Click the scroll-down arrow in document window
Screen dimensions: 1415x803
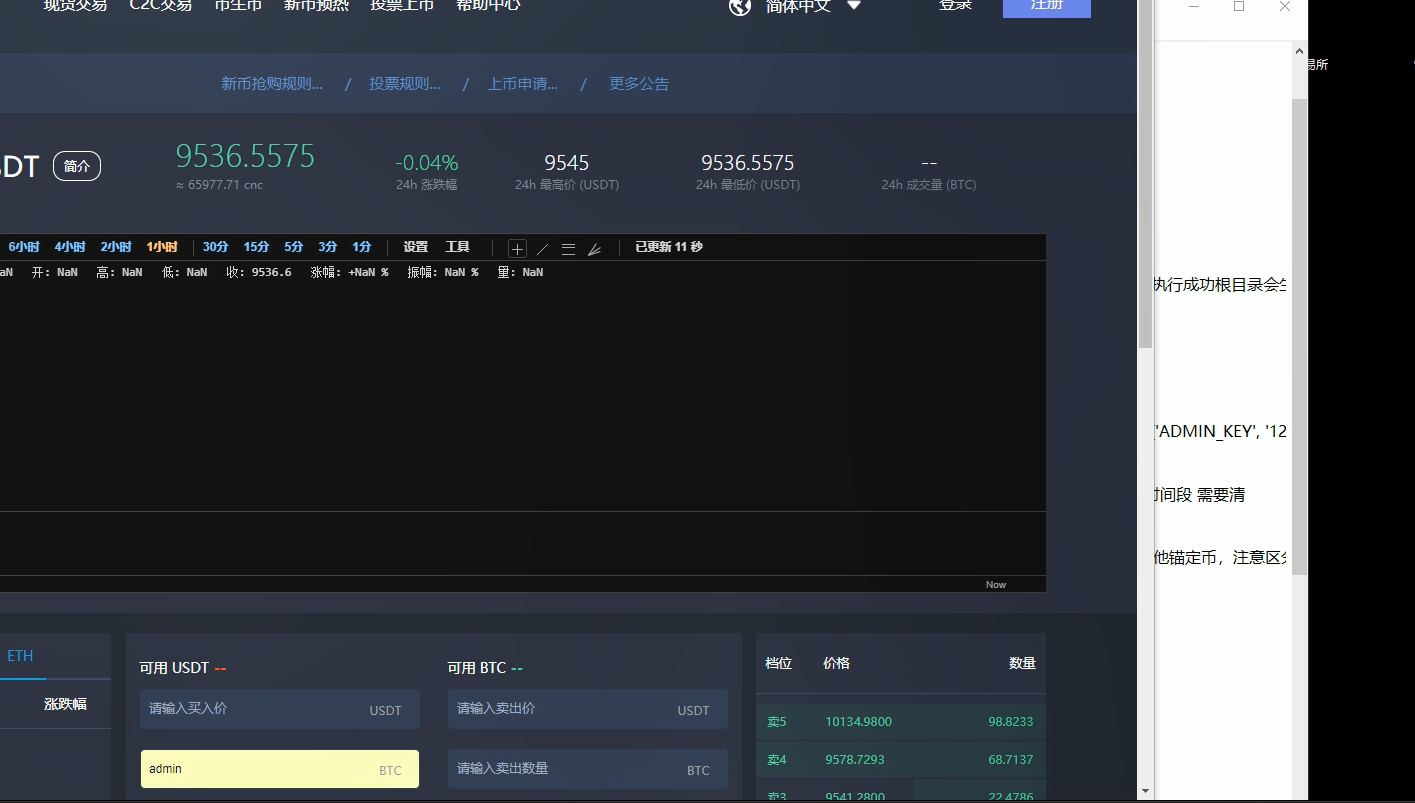pos(1299,791)
